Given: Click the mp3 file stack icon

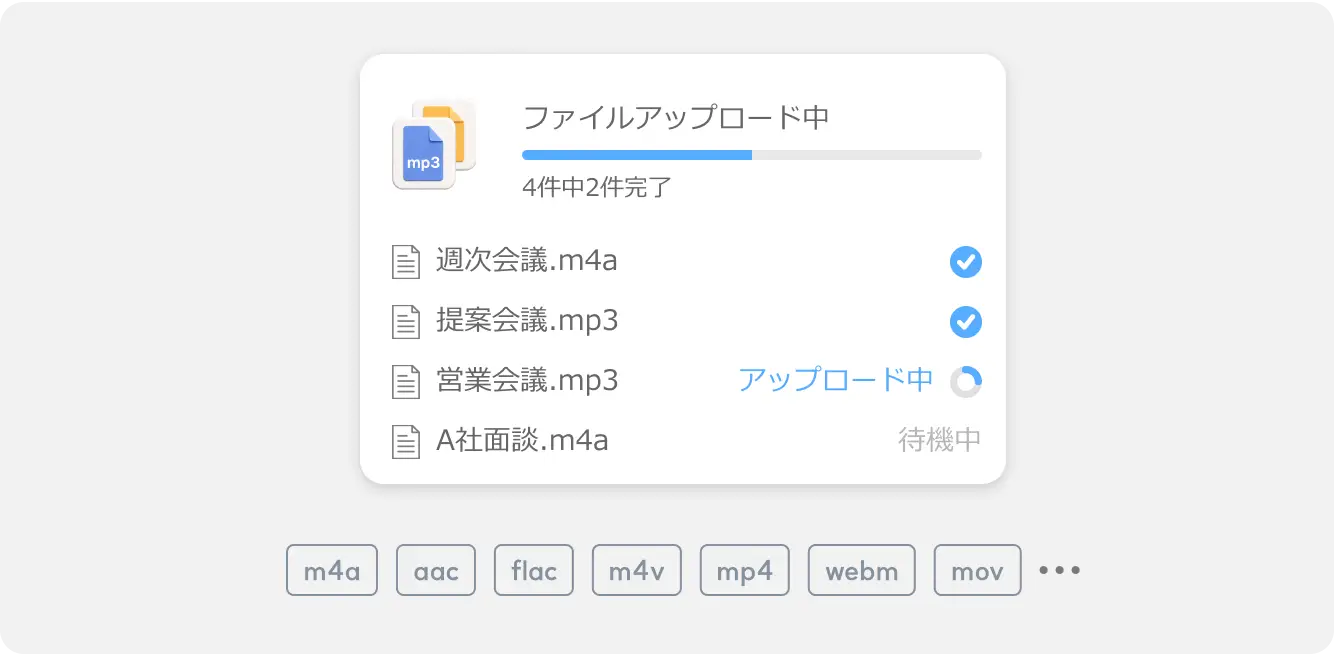Looking at the screenshot, I should click(x=433, y=145).
